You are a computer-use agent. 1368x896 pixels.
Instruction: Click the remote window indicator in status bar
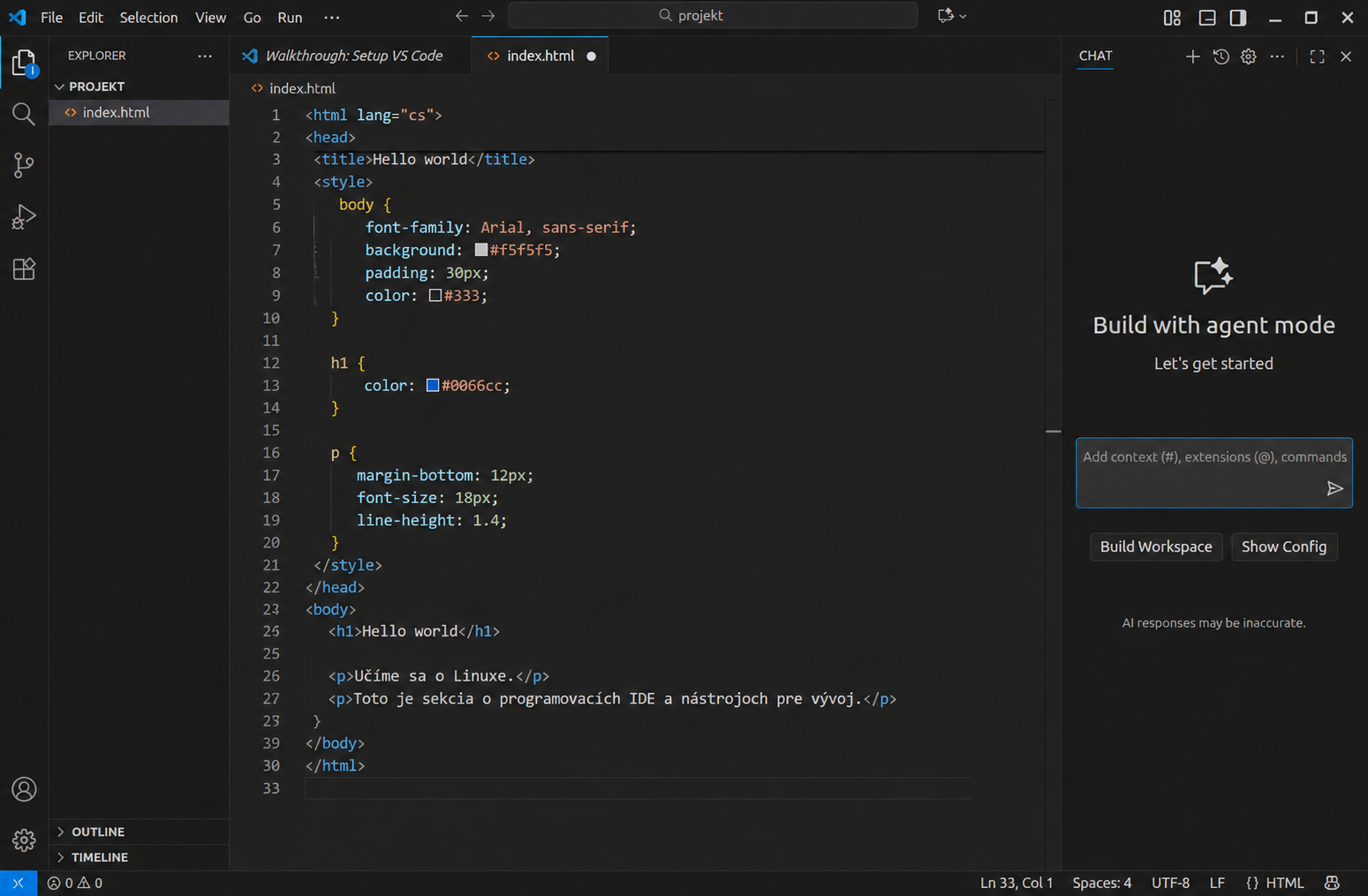18,883
